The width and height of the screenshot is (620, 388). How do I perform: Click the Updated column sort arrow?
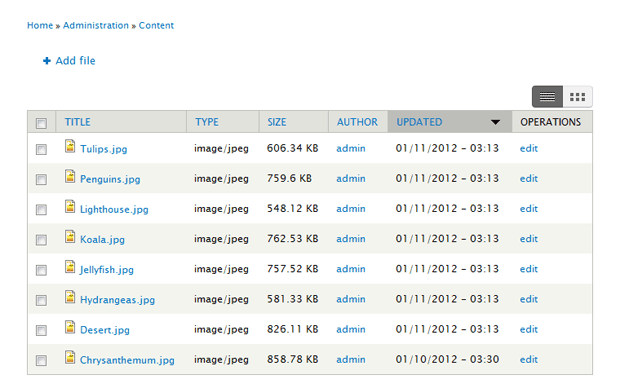coord(495,122)
